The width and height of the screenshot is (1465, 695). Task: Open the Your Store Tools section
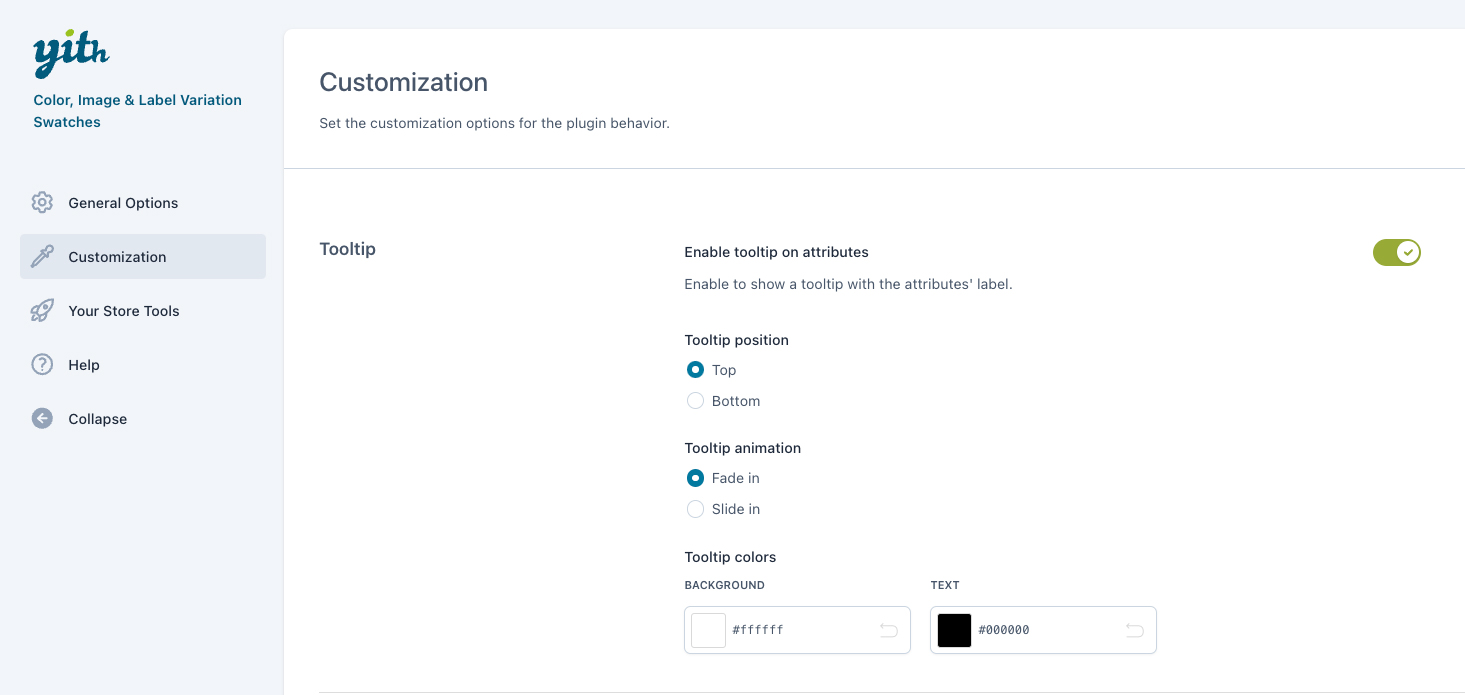coord(124,311)
